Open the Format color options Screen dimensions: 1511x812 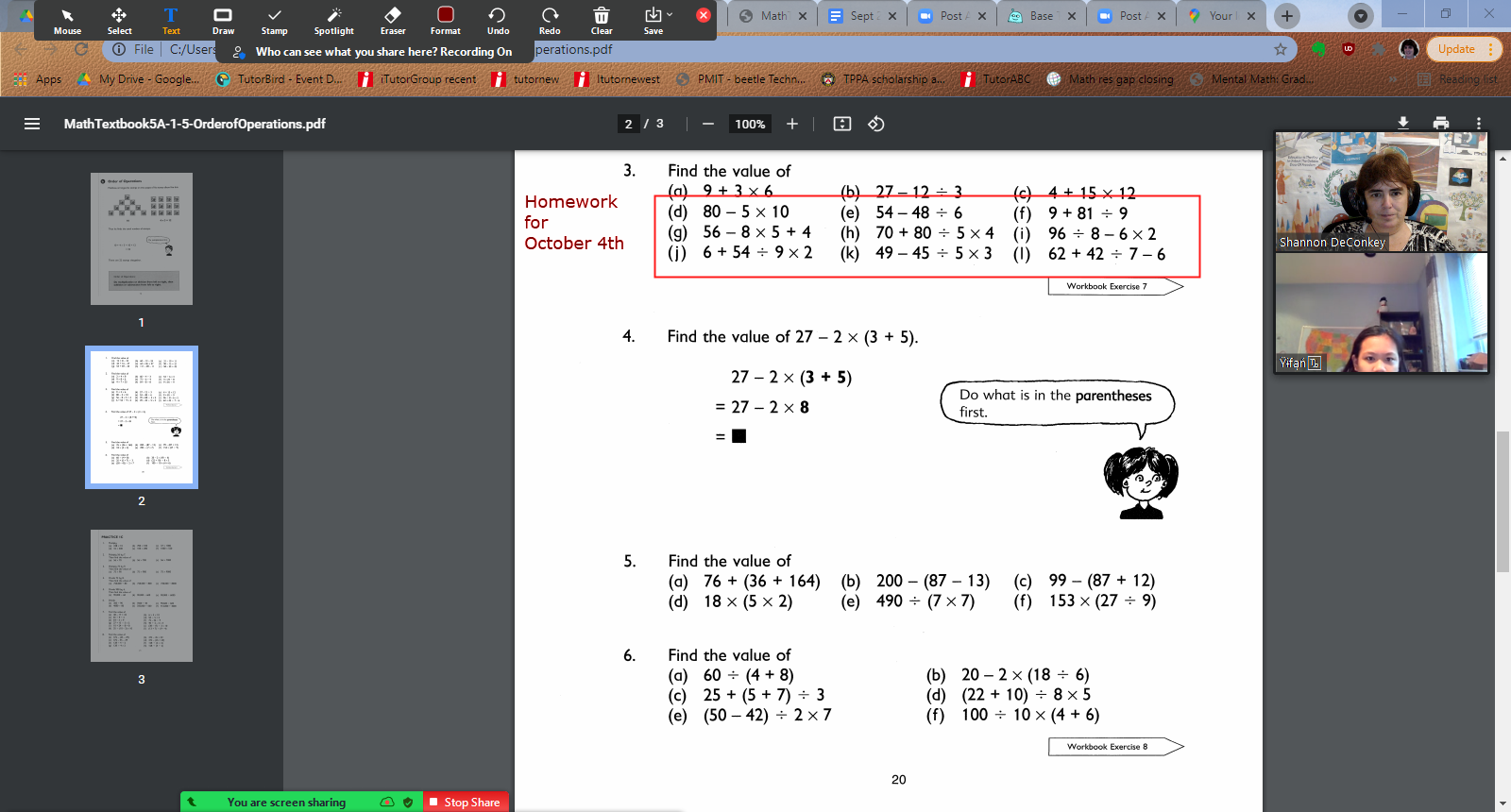pyautogui.click(x=446, y=21)
